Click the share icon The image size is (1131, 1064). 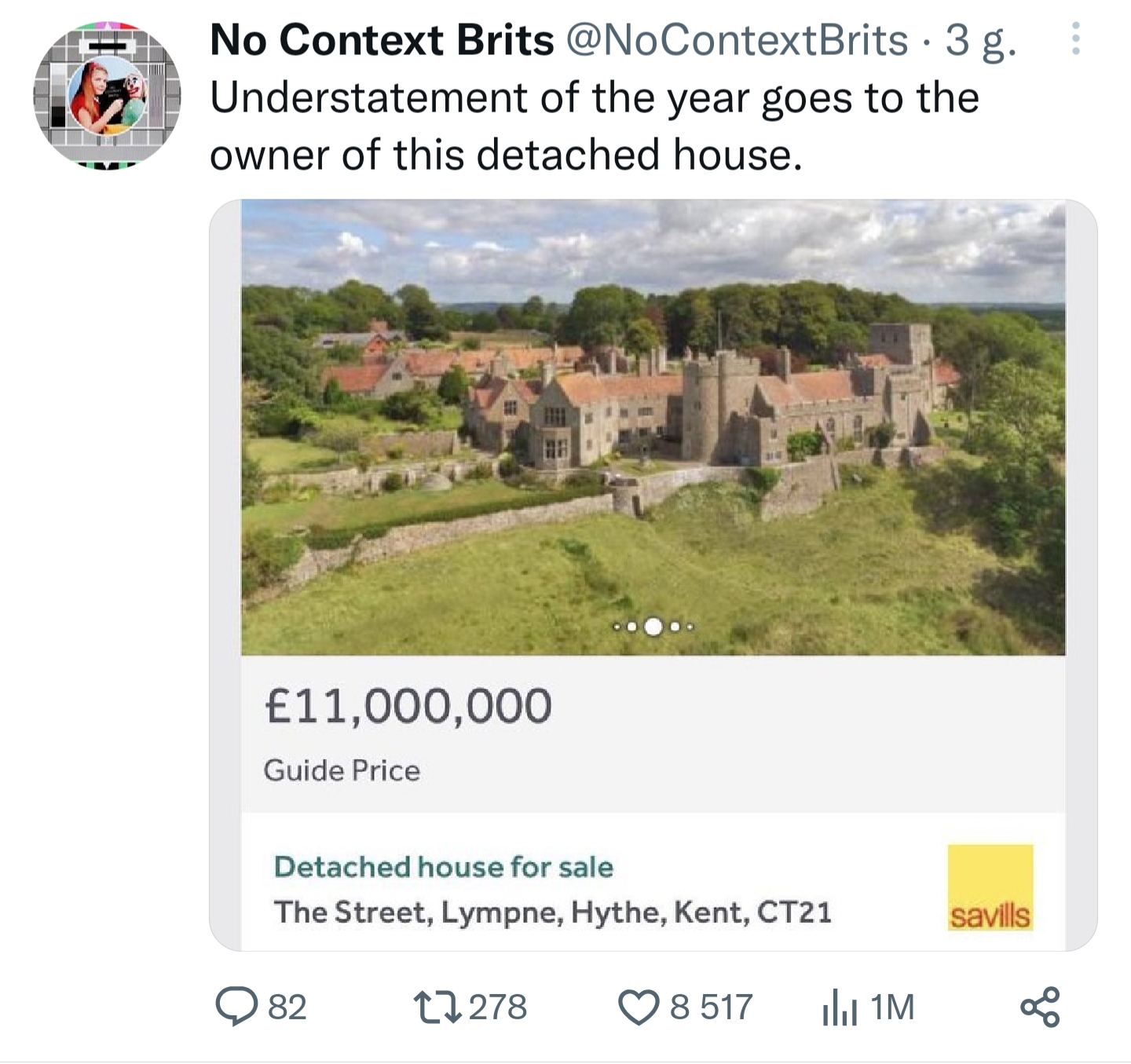tap(1040, 1007)
